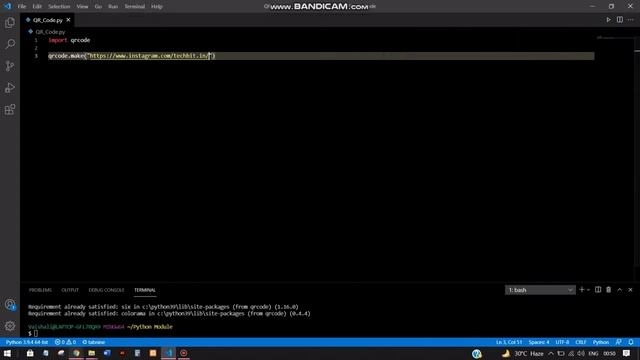Viewport: 640px width, 360px height.
Task: Open Bandicam recorder taskbar icon
Action: tap(184, 353)
